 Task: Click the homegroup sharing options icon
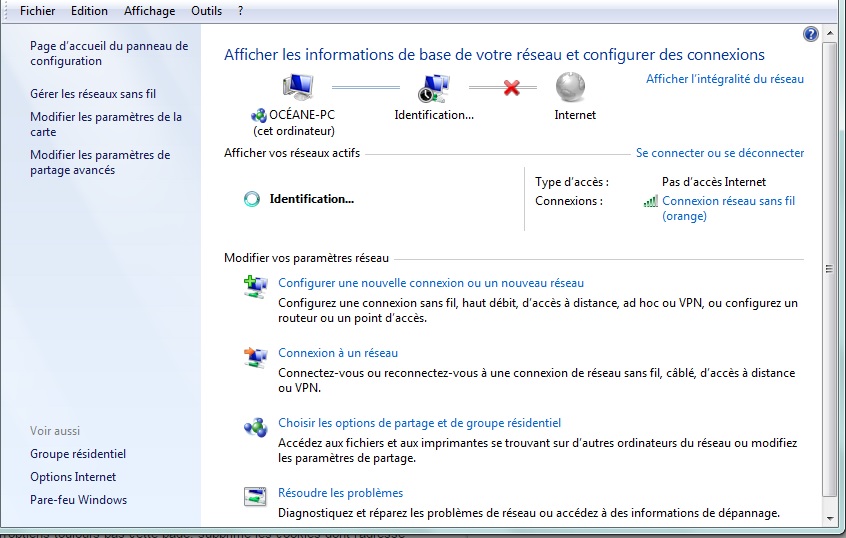[x=256, y=427]
